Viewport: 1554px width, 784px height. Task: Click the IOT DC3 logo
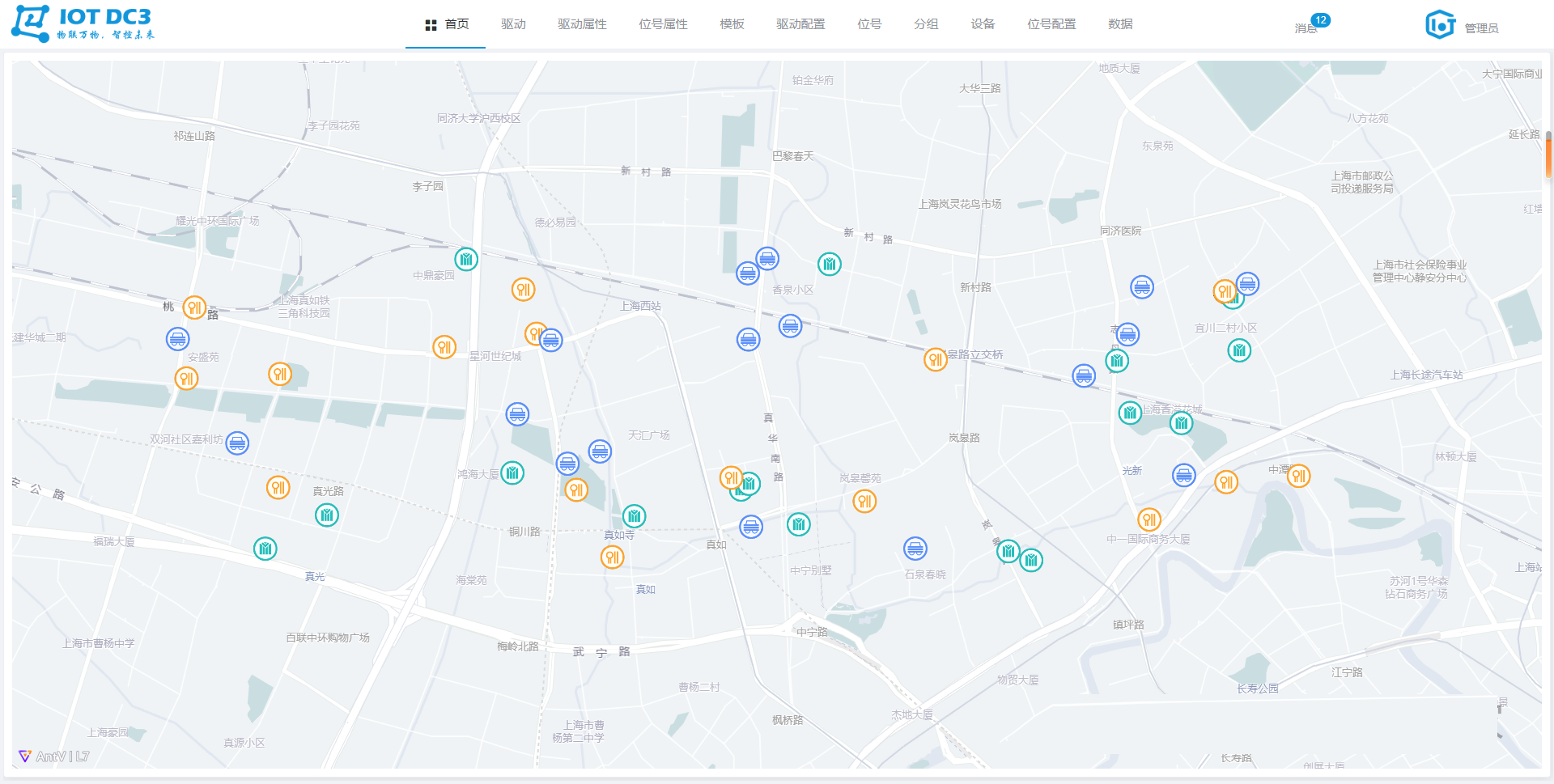click(x=83, y=23)
